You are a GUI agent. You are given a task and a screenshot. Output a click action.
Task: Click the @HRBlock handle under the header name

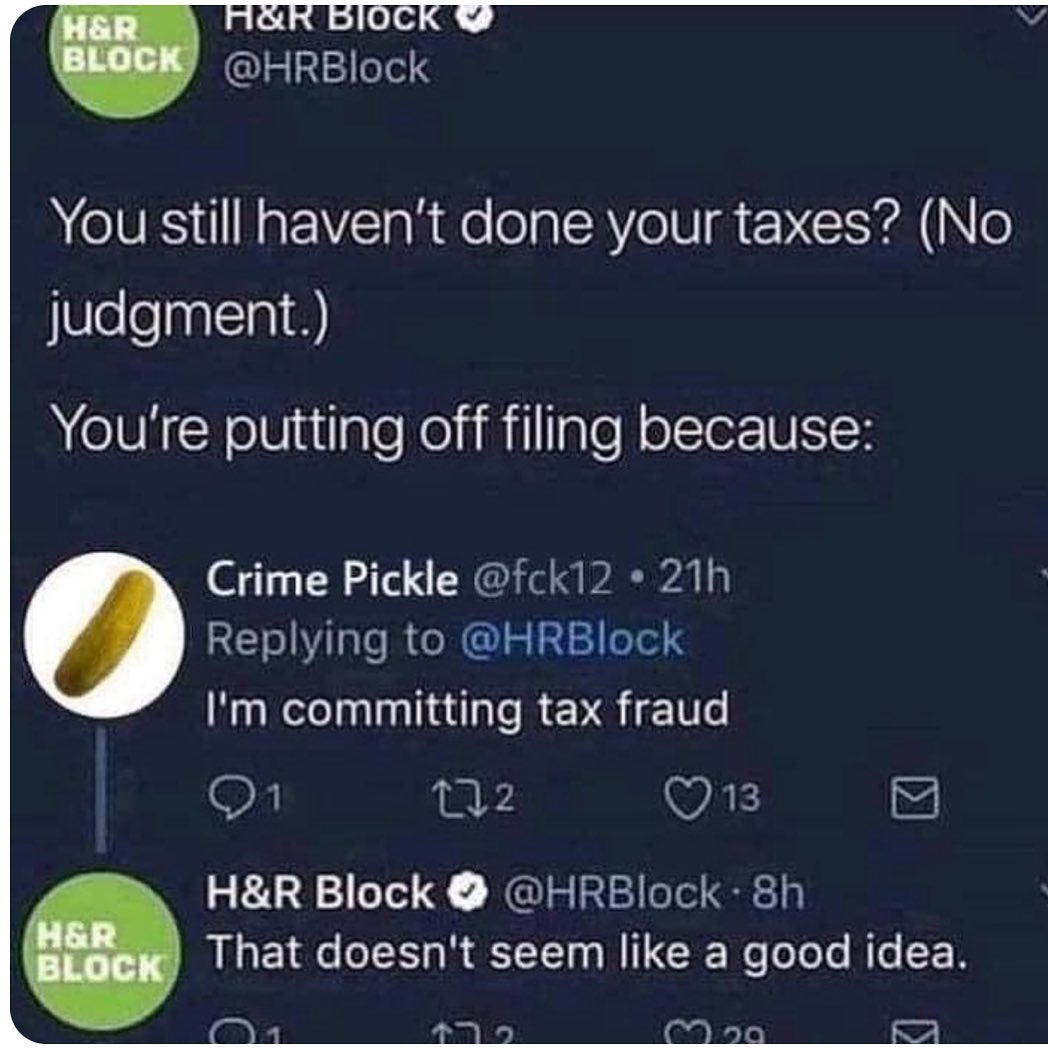pos(326,68)
